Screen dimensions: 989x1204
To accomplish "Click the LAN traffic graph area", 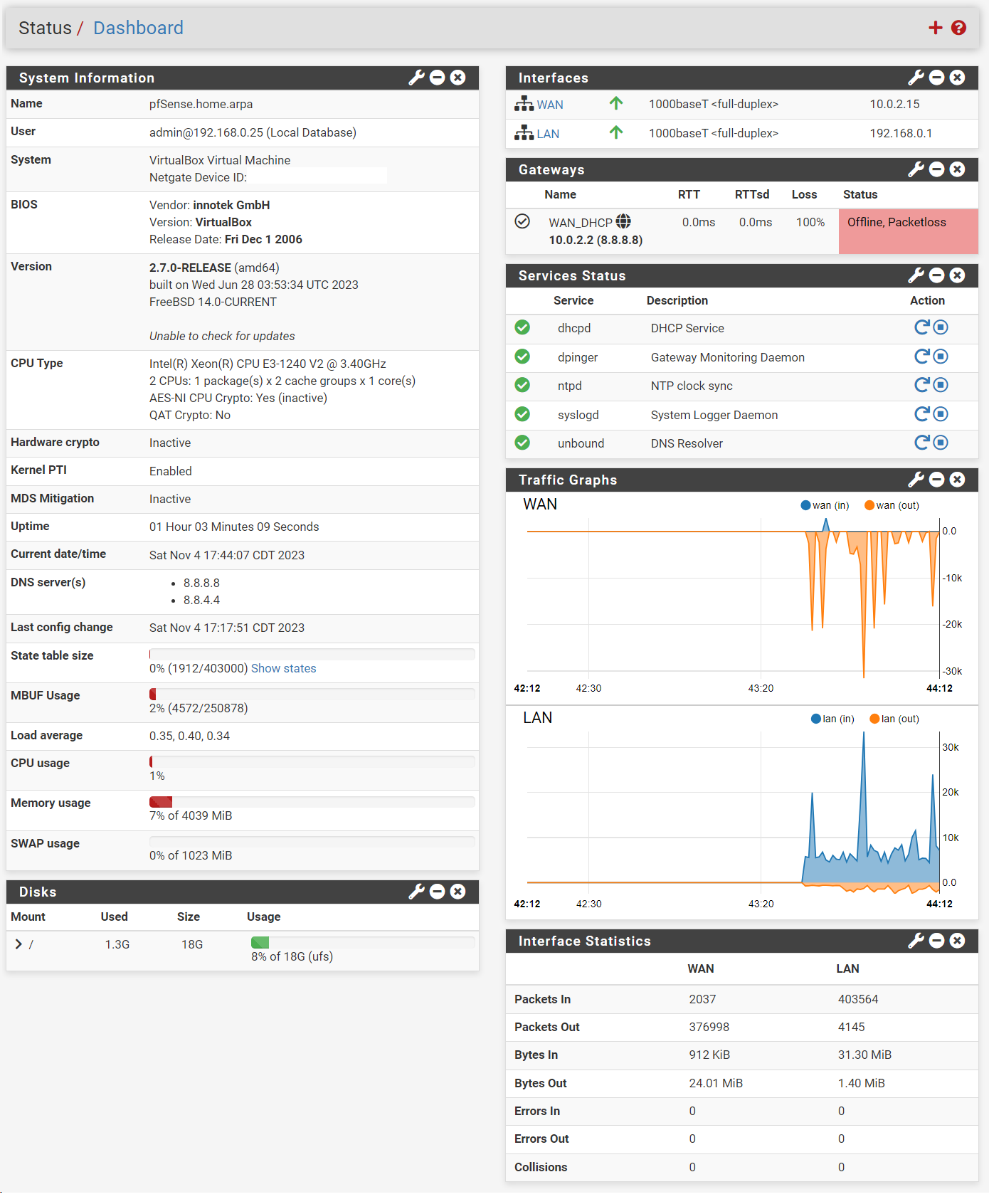I will tap(733, 813).
